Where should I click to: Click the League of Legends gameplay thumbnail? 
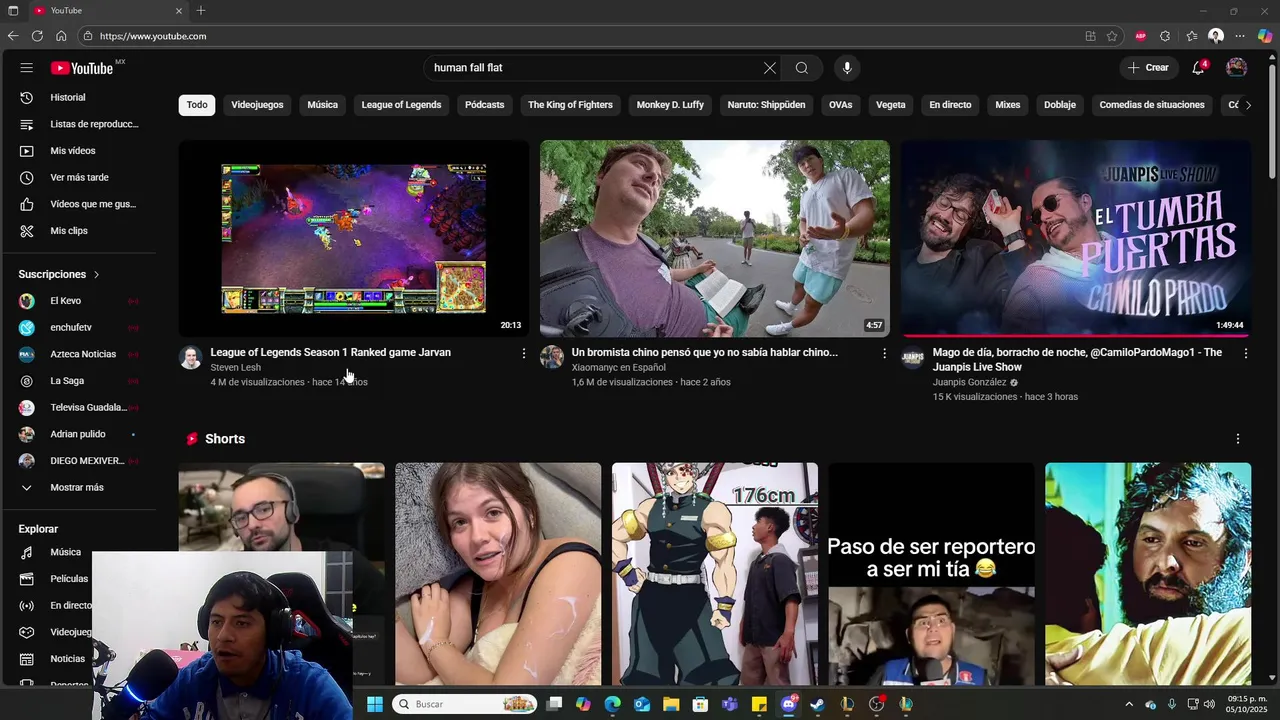coord(353,238)
